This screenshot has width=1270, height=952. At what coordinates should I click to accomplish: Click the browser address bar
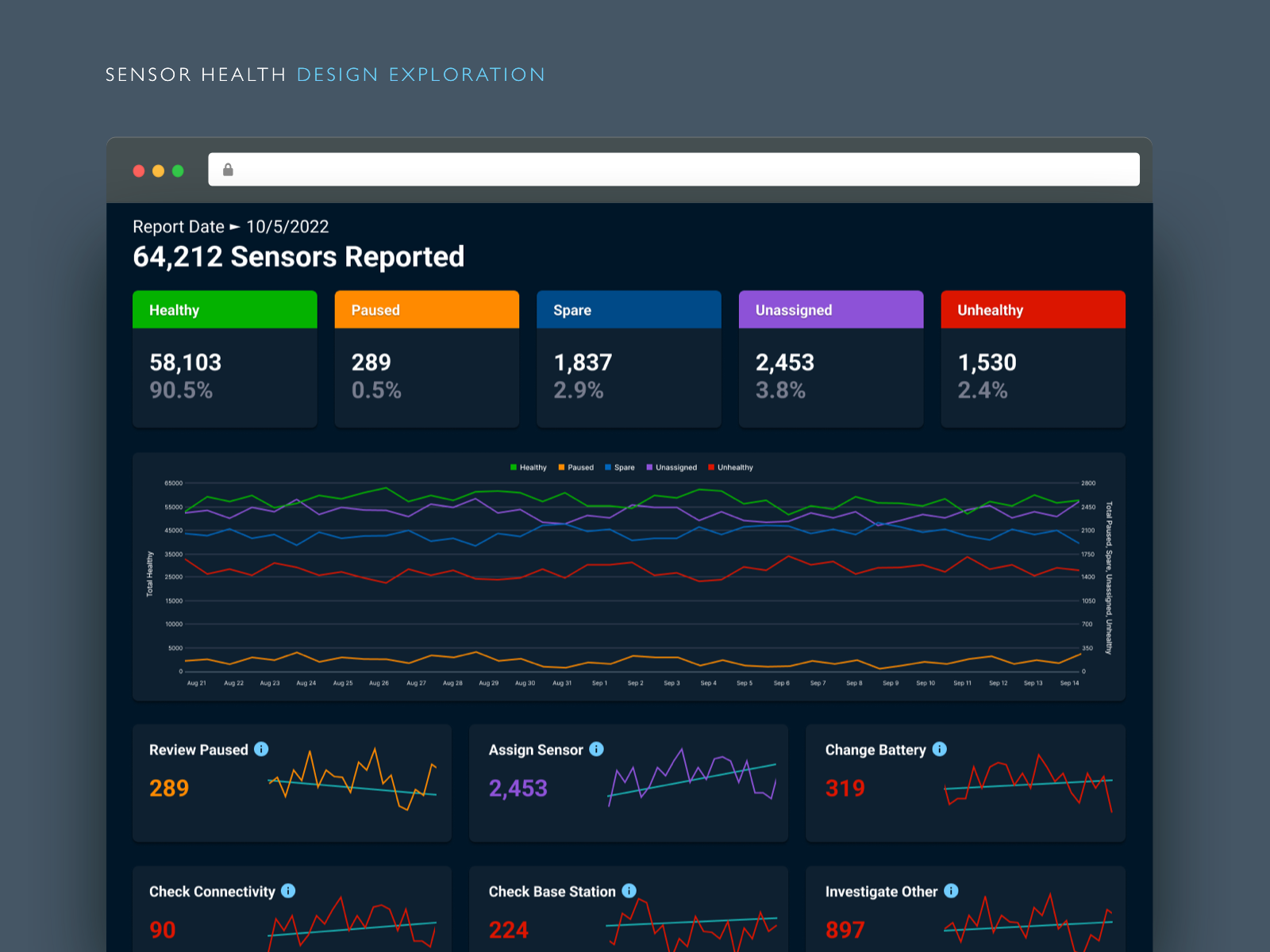[x=675, y=168]
